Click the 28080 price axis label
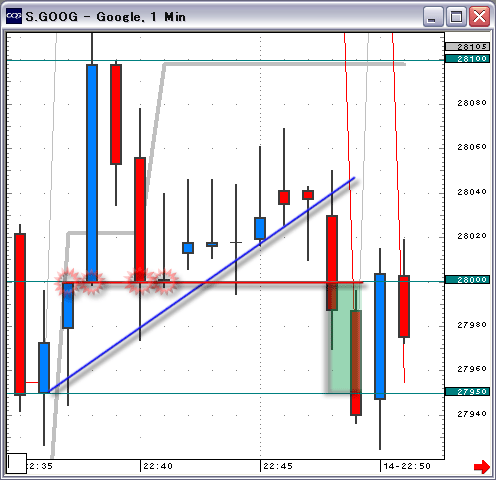The width and height of the screenshot is (496, 480). pos(472,103)
